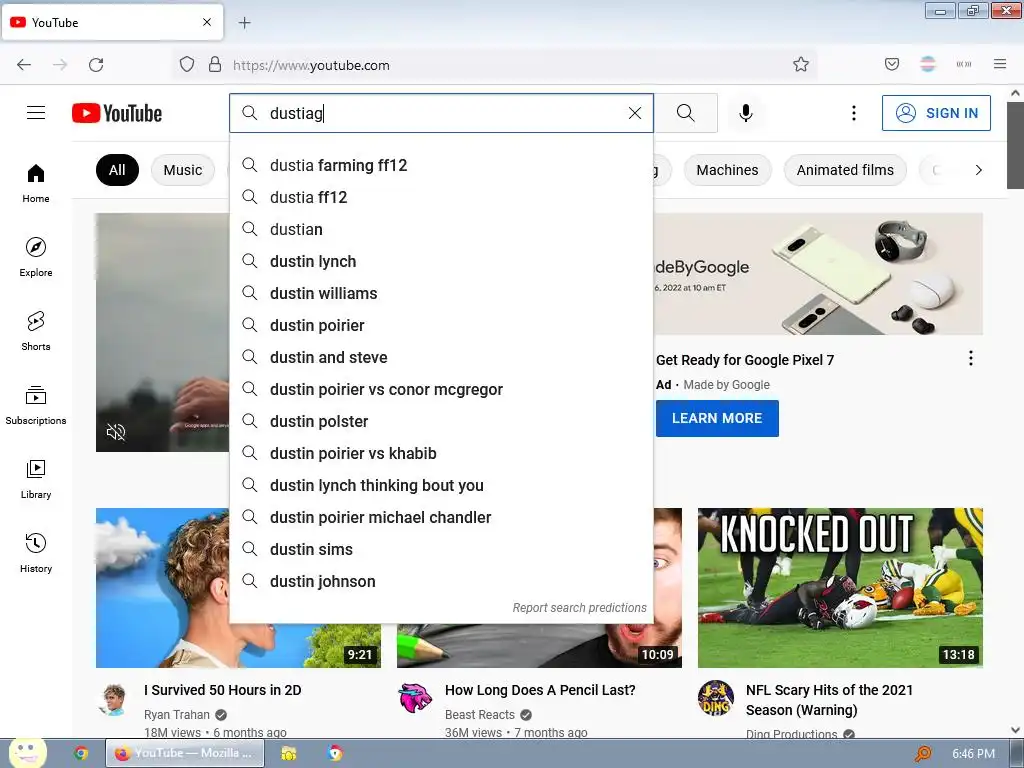This screenshot has width=1024, height=768.
Task: Click Ding Productions channel avatar
Action: pos(716,699)
